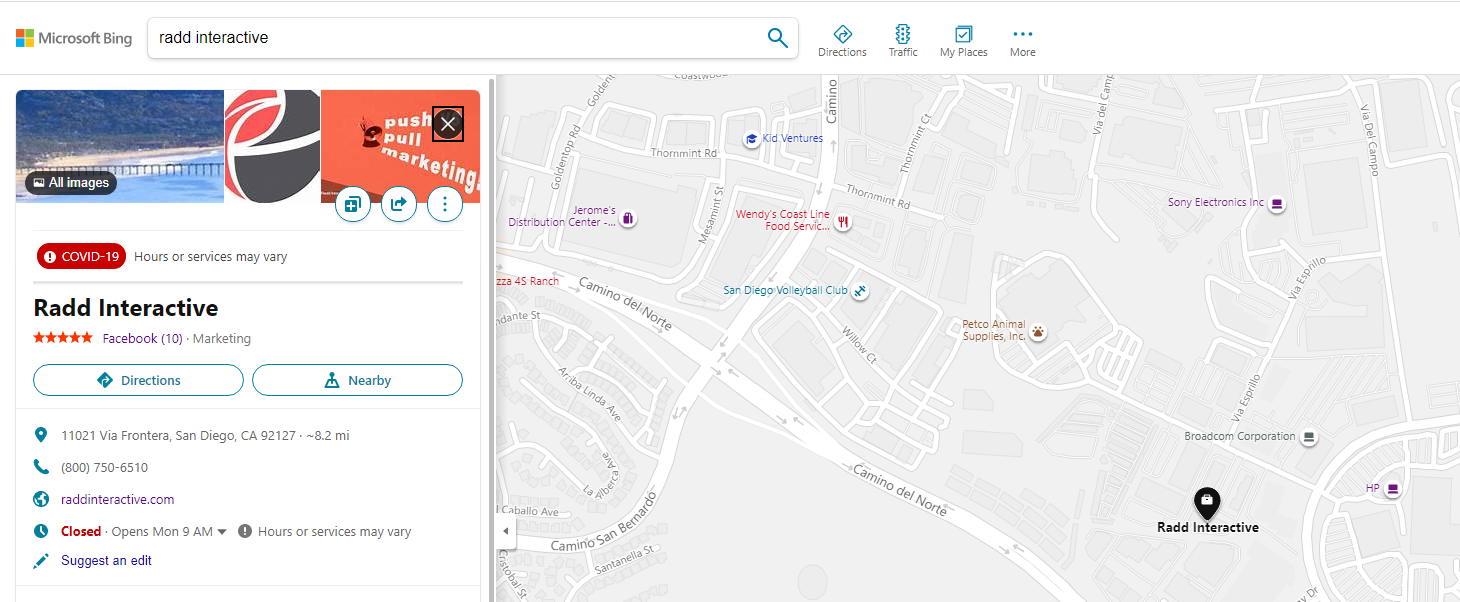Click the Pizza 4S Ranch map label
Image resolution: width=1460 pixels, height=602 pixels.
[527, 281]
